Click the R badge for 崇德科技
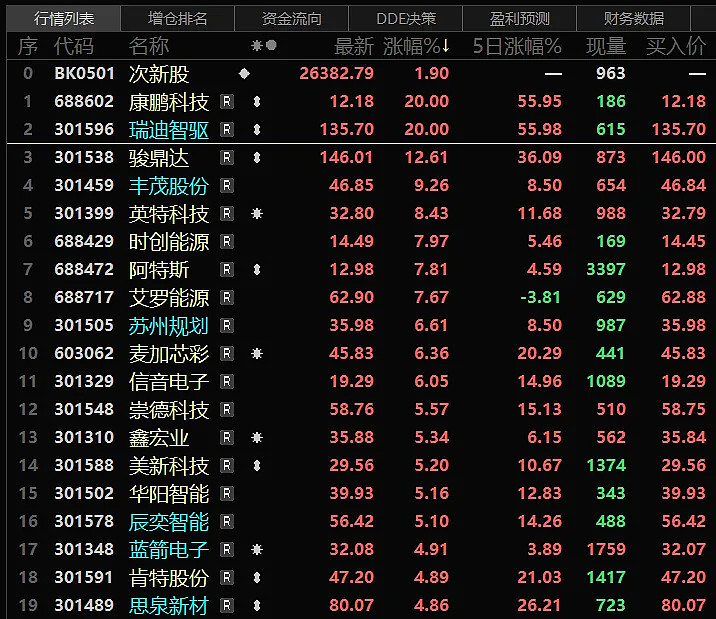Image resolution: width=716 pixels, height=619 pixels. click(x=227, y=409)
